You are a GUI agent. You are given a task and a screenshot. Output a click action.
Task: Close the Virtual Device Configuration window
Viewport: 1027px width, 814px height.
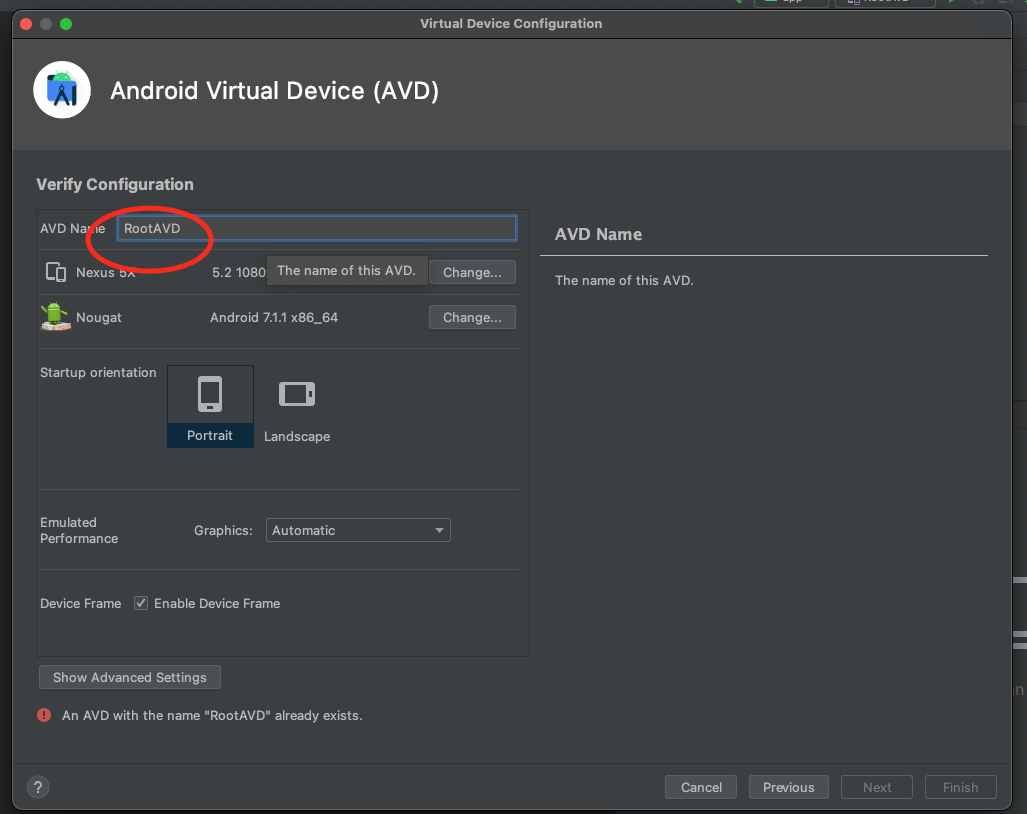pyautogui.click(x=26, y=24)
